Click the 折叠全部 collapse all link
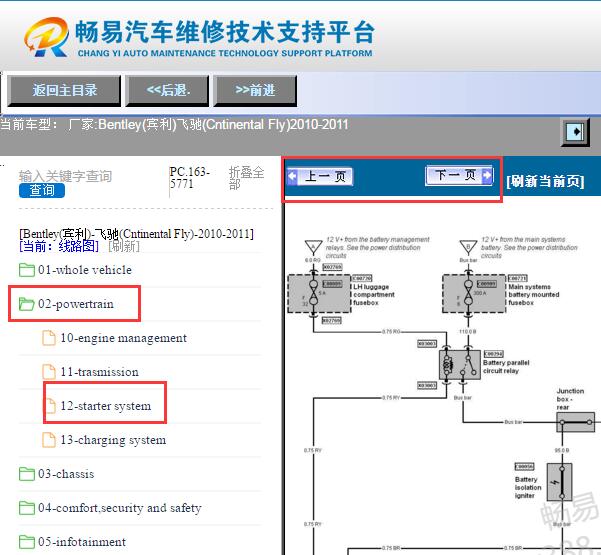601x555 pixels. pos(246,178)
